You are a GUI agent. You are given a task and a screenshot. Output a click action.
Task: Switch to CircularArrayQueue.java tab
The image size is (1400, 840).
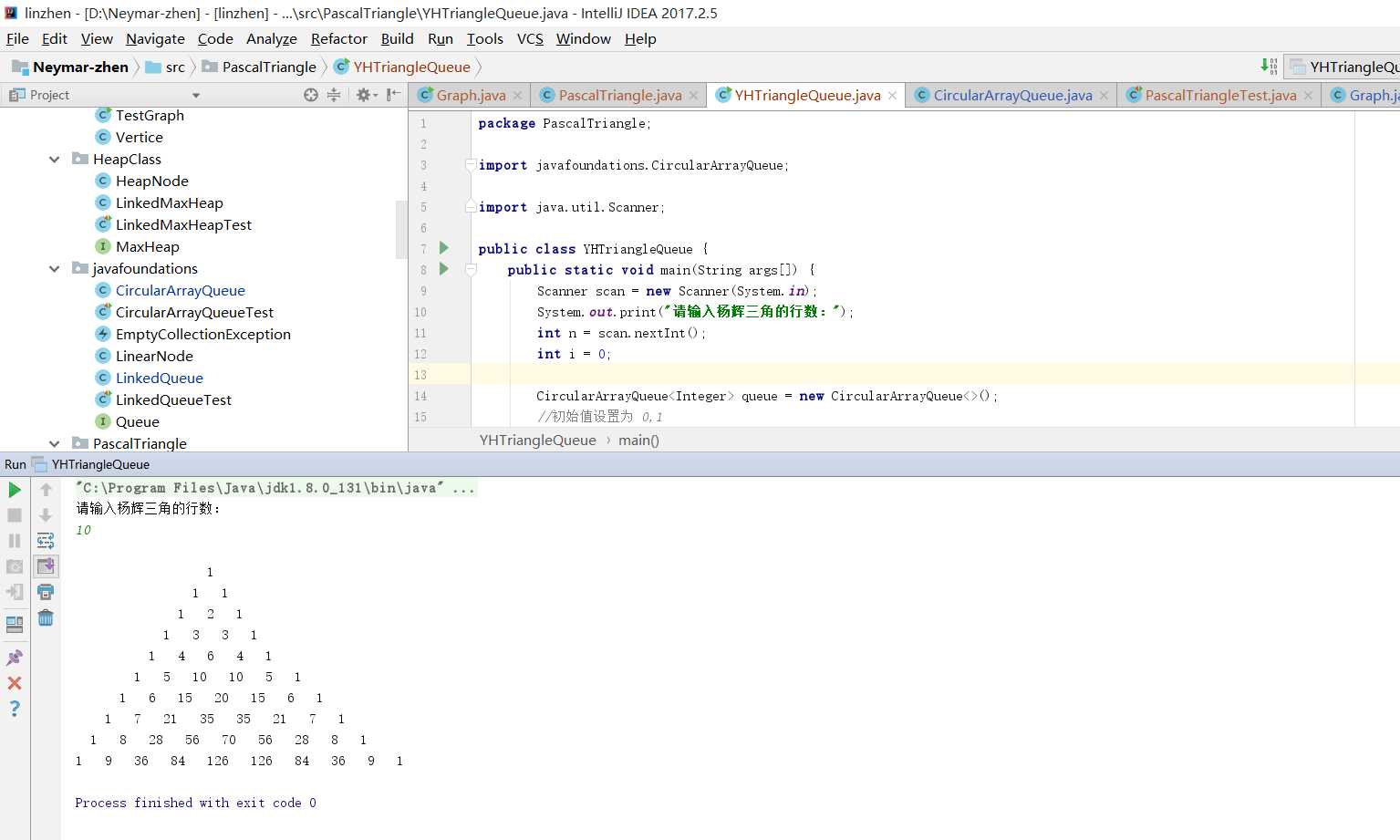[1012, 95]
